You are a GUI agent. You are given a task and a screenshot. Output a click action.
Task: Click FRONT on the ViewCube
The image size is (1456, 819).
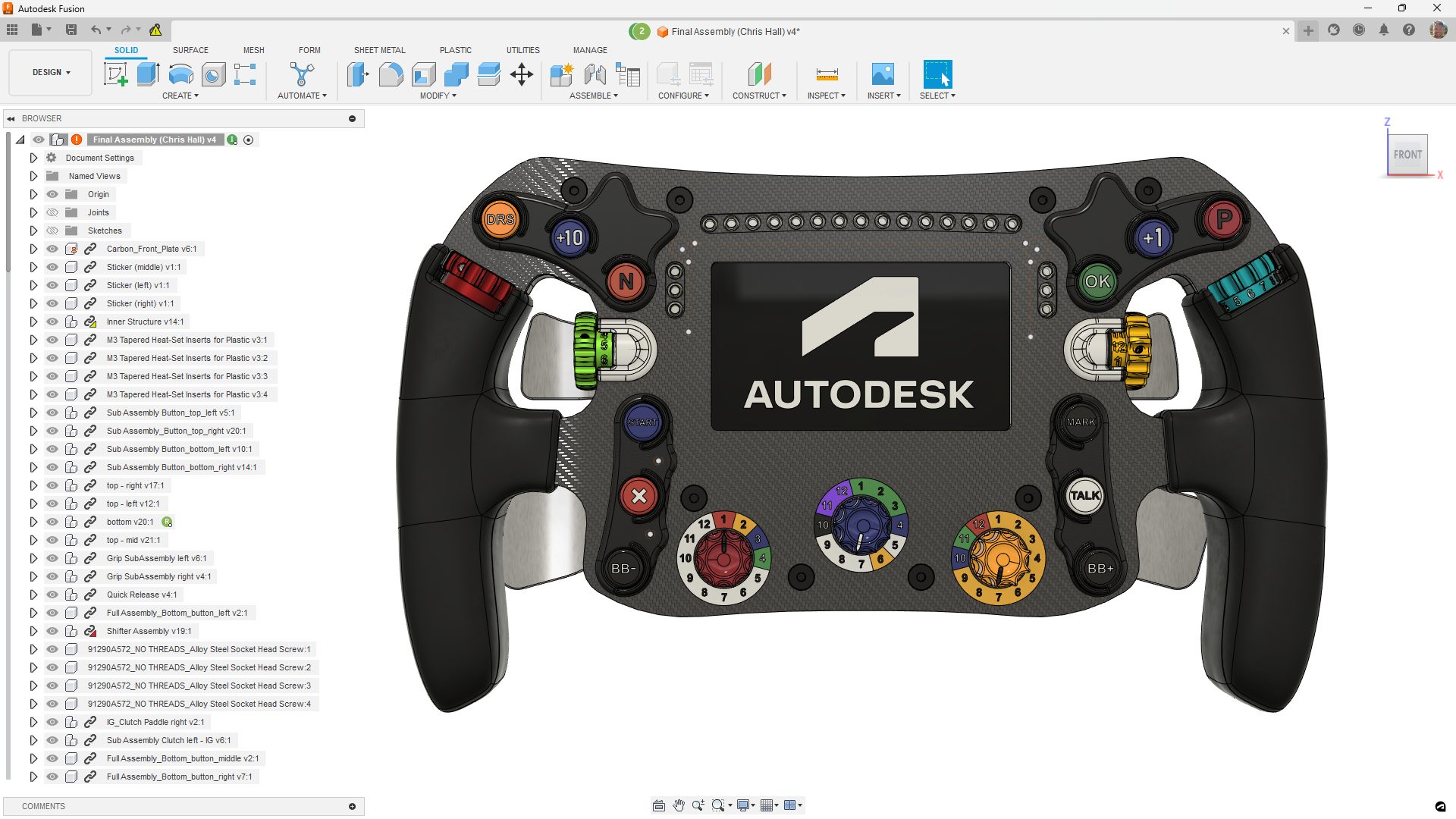[1407, 154]
